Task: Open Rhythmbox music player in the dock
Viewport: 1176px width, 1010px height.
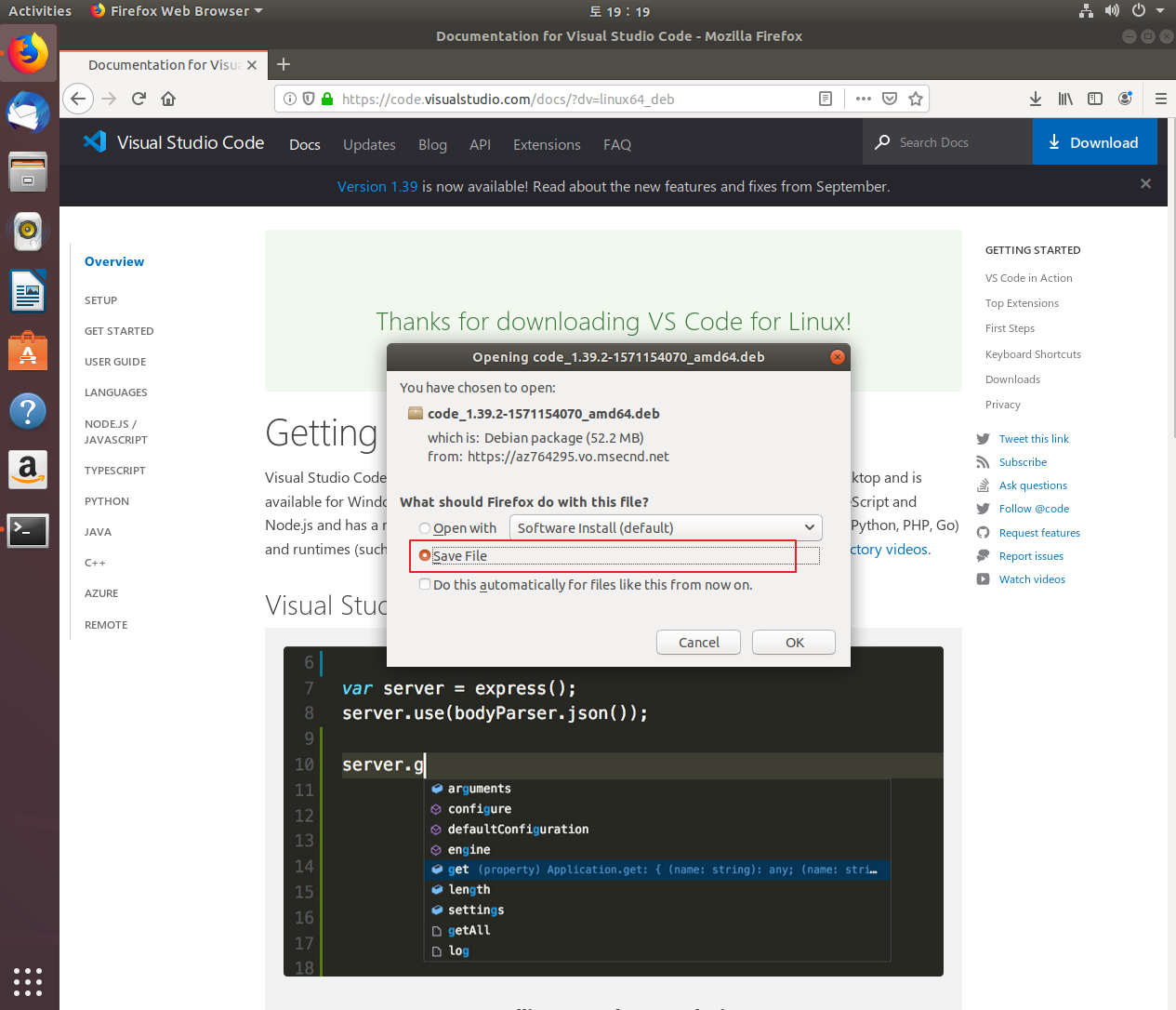Action: click(x=28, y=231)
